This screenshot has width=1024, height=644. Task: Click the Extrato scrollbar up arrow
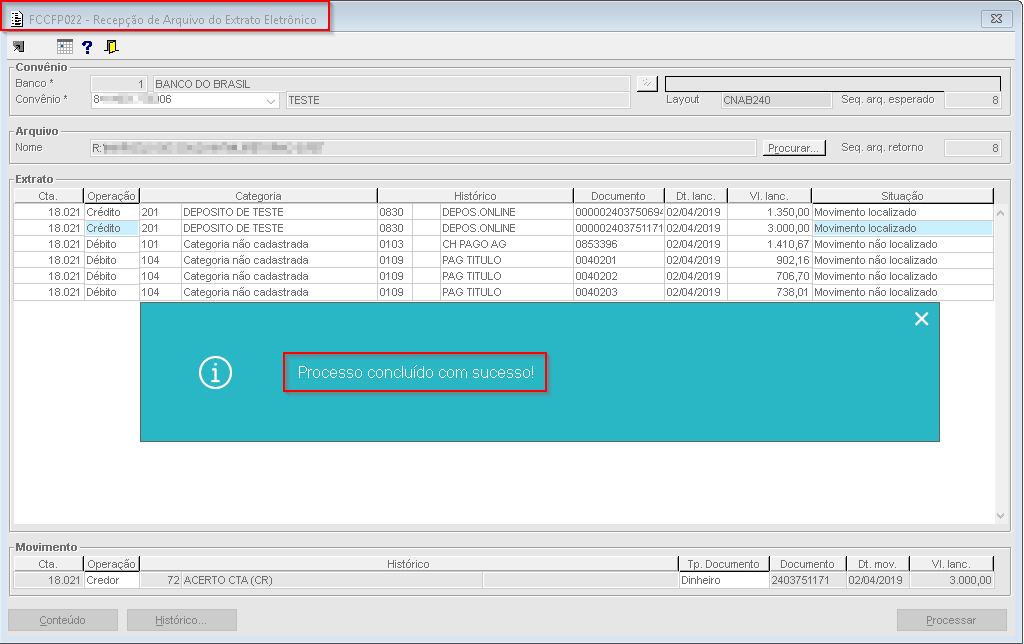click(x=1000, y=213)
